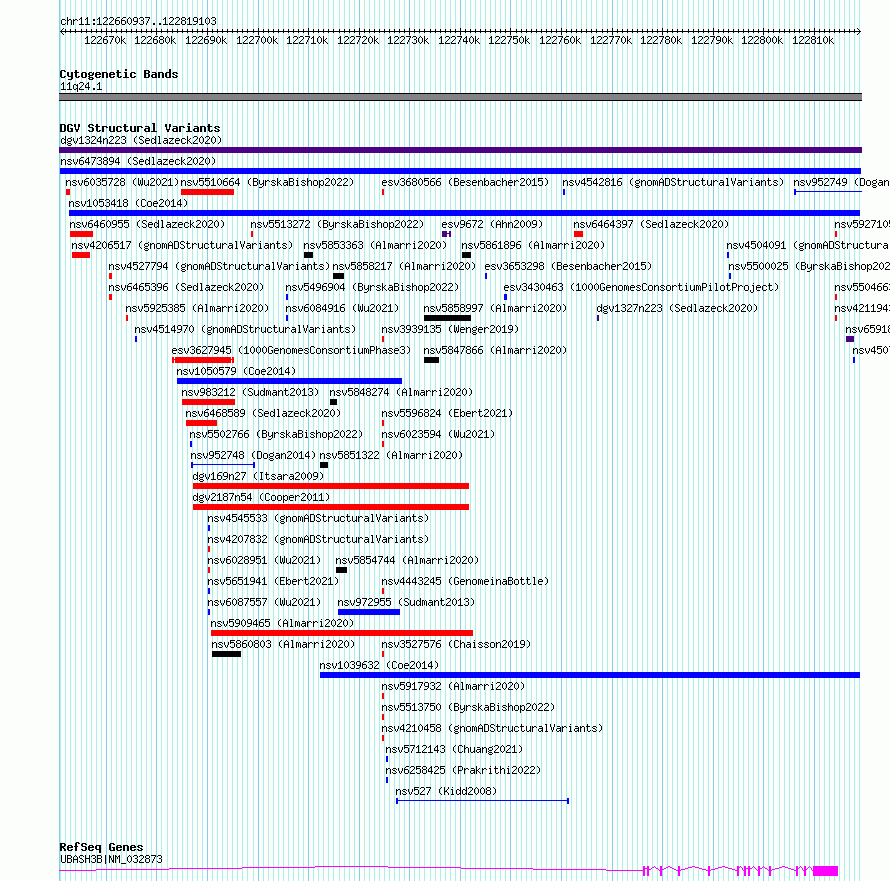Select nsv6028951 (Wu2021) entry
The height and width of the screenshot is (881, 890).
(264, 560)
